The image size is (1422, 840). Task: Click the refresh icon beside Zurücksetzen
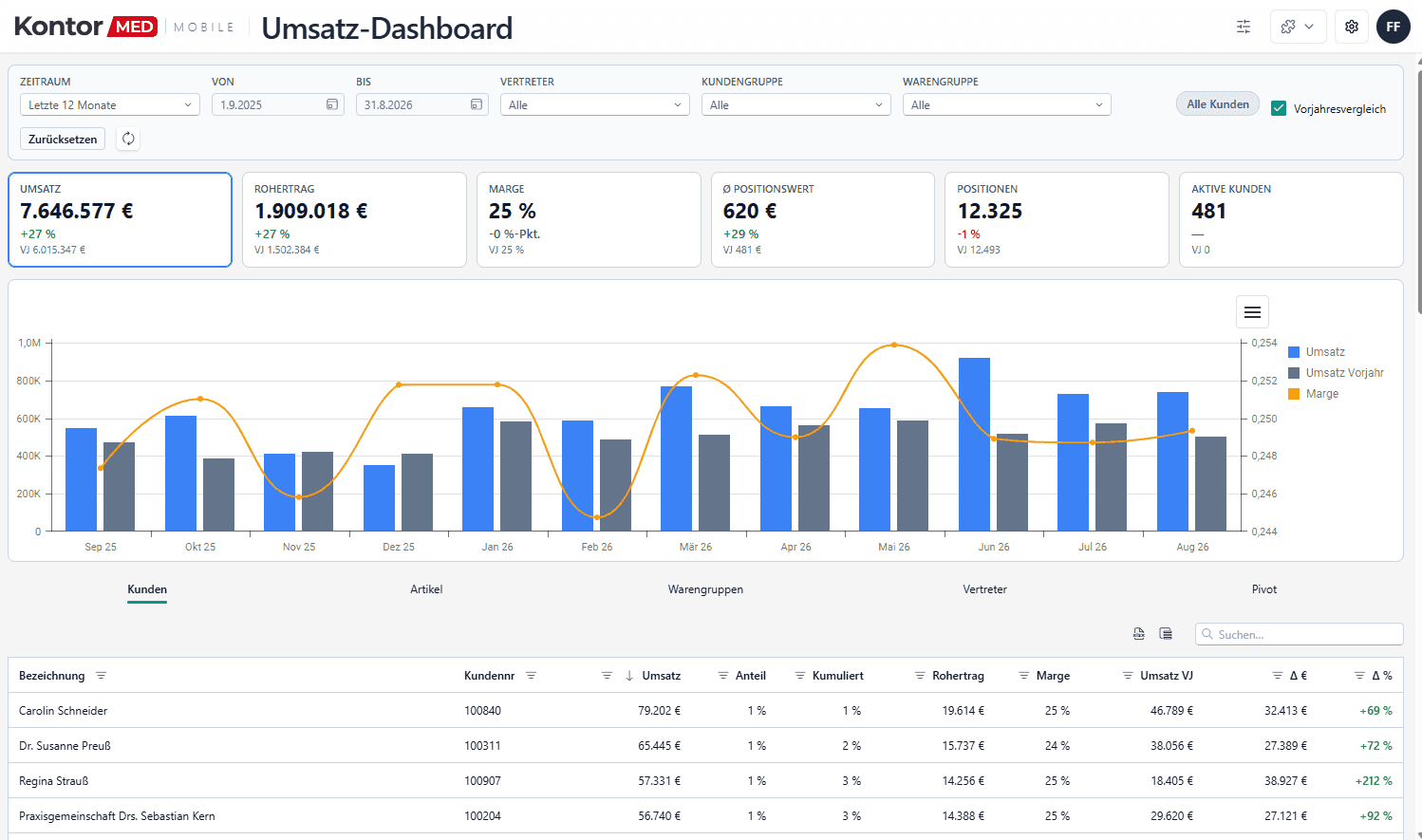(128, 139)
